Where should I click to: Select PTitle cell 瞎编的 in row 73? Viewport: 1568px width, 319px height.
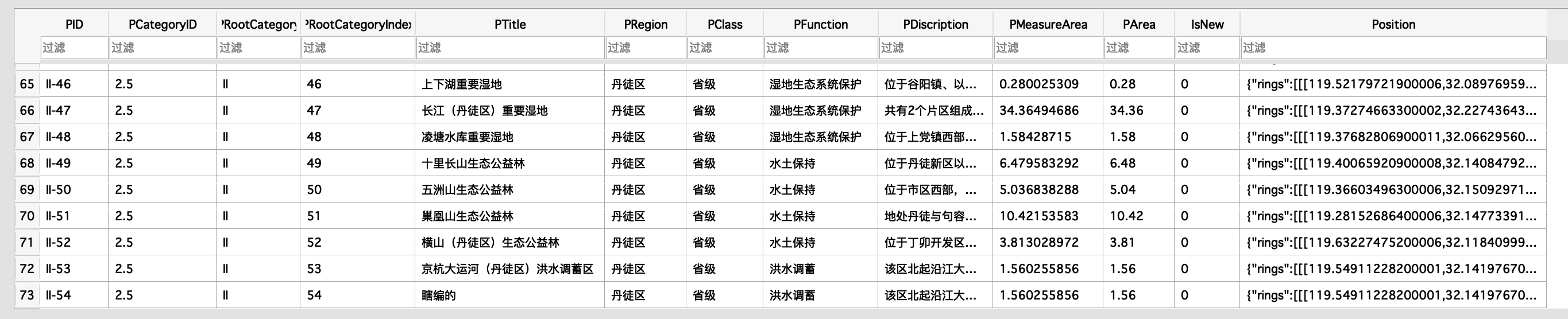438,295
